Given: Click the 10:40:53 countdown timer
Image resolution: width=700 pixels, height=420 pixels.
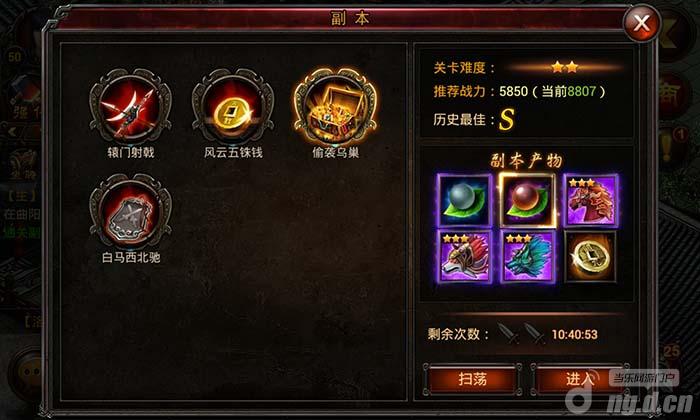Looking at the screenshot, I should click(575, 334).
